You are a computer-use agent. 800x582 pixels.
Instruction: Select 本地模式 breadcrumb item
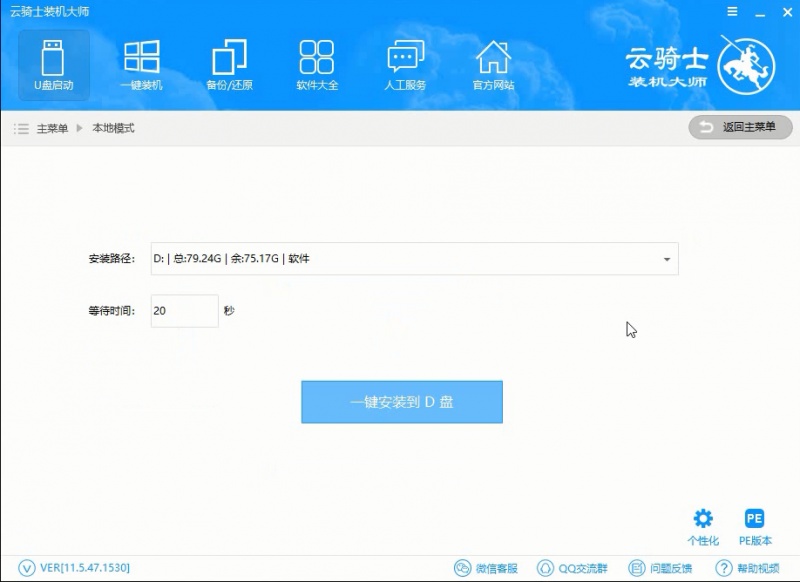pos(113,128)
